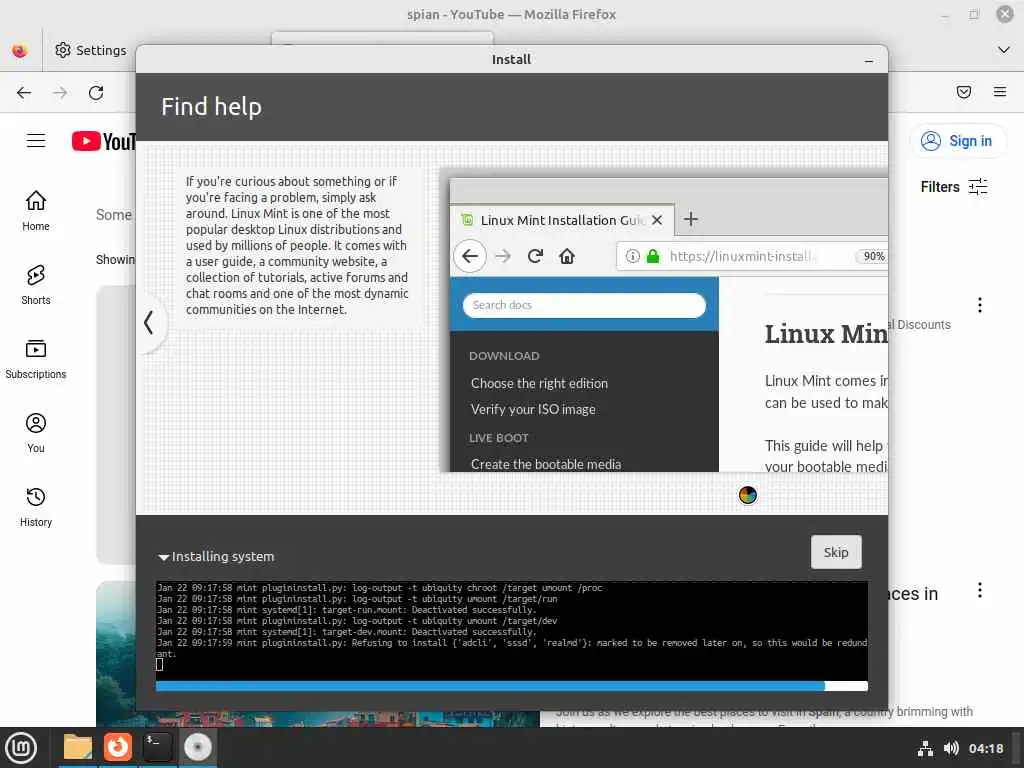This screenshot has width=1024, height=768.
Task: Open sound volume tray icon
Action: click(x=951, y=748)
